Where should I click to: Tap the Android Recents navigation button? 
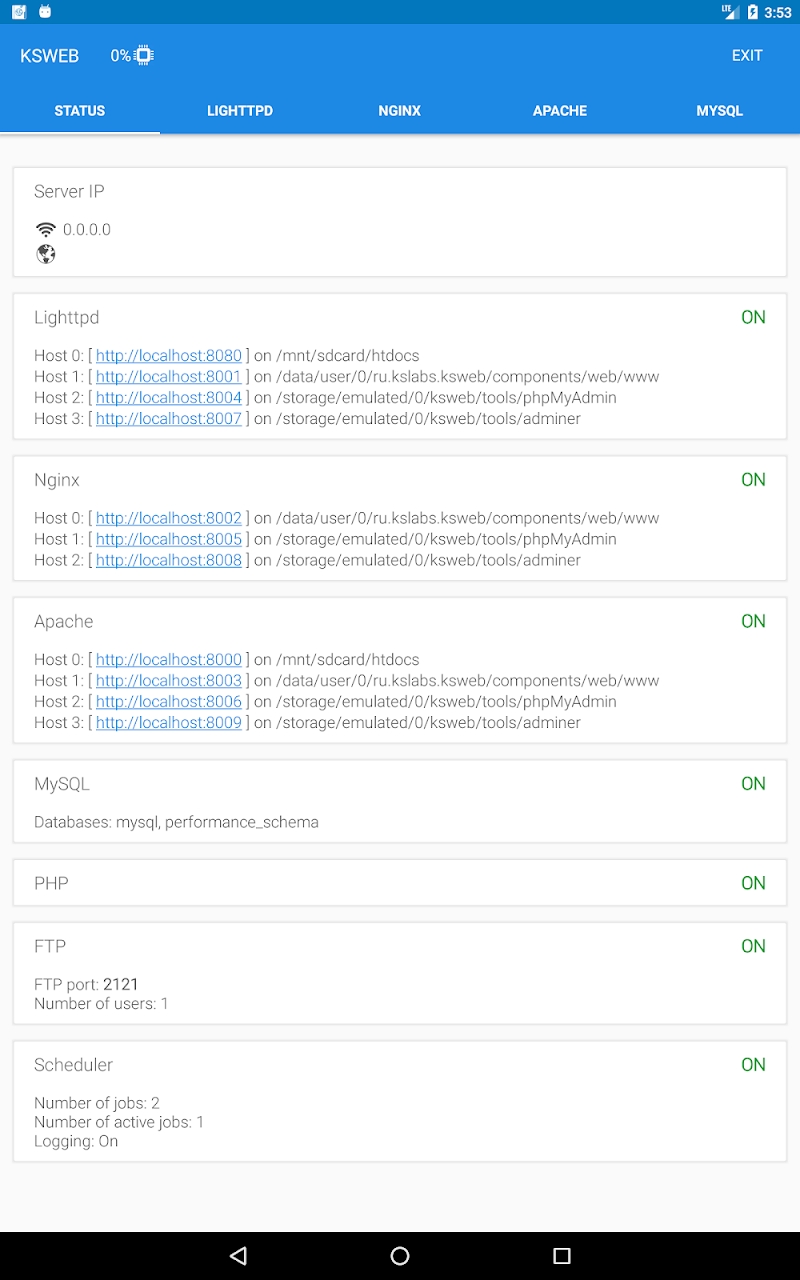pyautogui.click(x=562, y=1255)
